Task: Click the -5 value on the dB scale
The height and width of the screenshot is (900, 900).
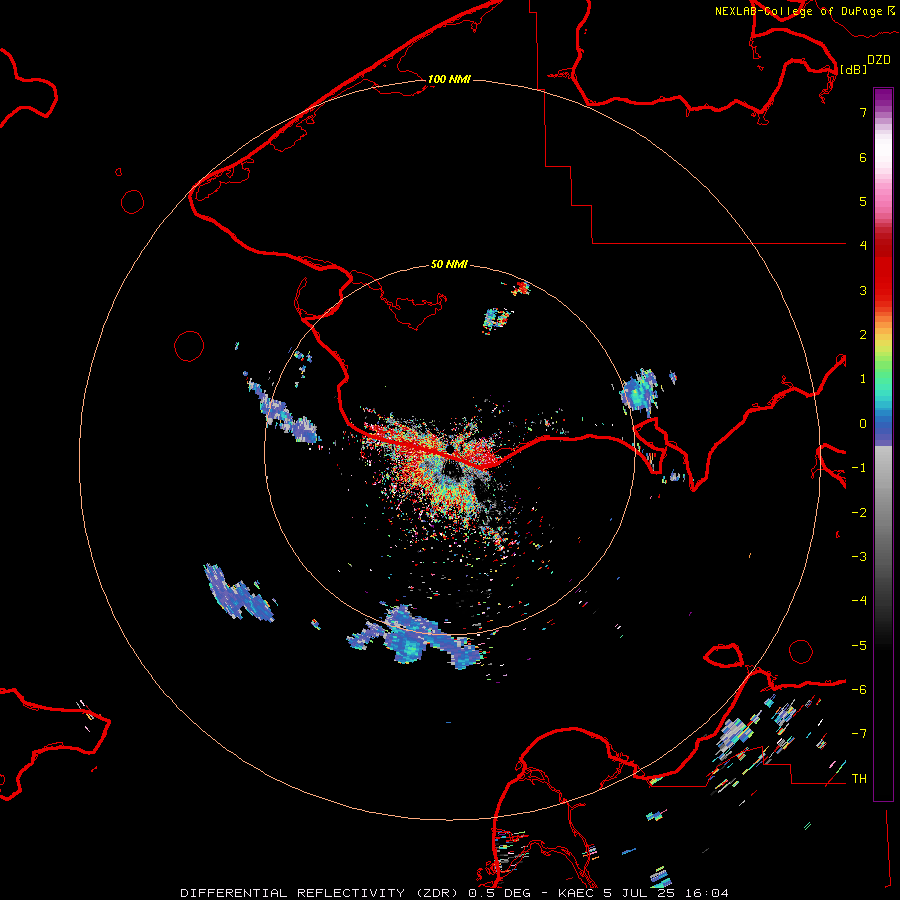Action: coord(859,646)
